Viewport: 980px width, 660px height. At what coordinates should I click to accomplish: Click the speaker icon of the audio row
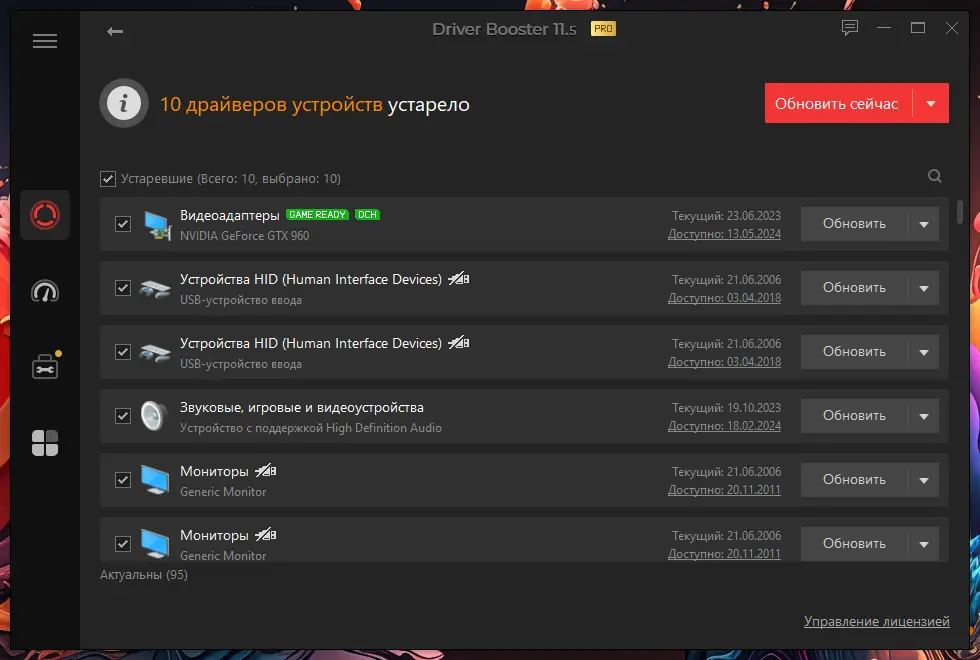(x=154, y=416)
